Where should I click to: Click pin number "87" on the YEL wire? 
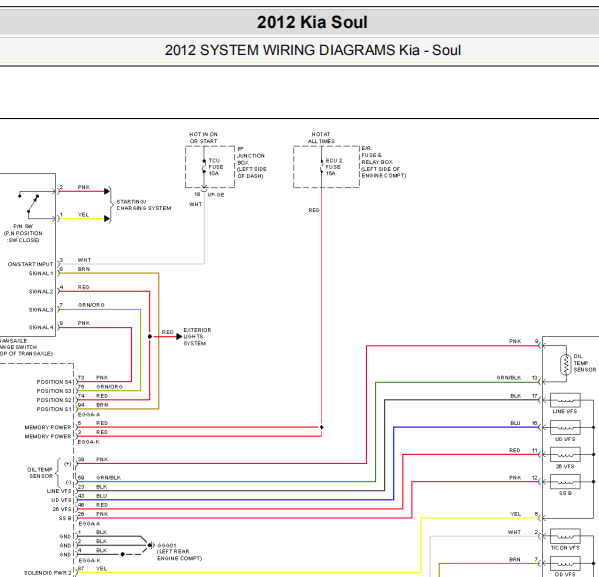81,569
